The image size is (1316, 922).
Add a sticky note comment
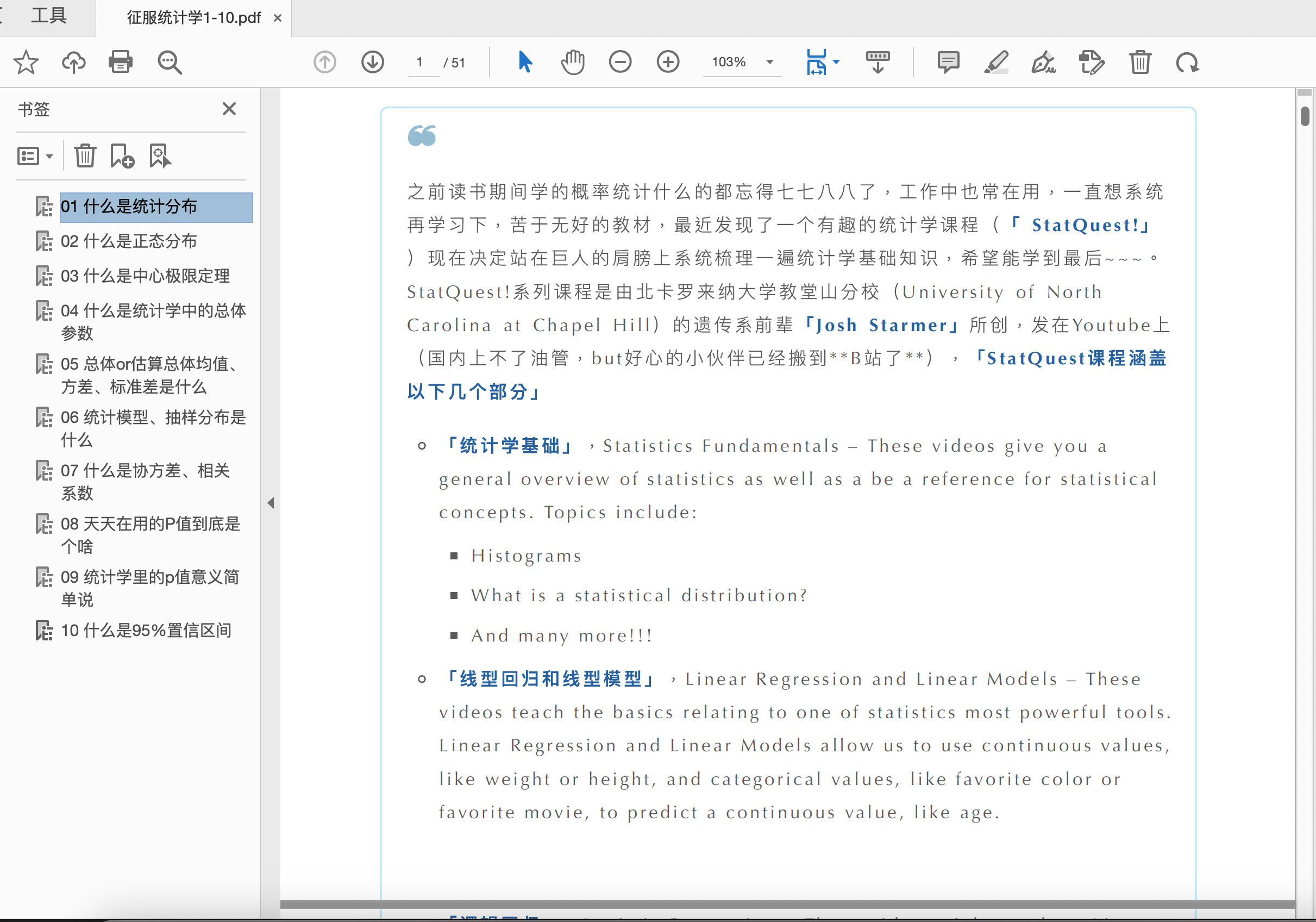click(x=949, y=62)
